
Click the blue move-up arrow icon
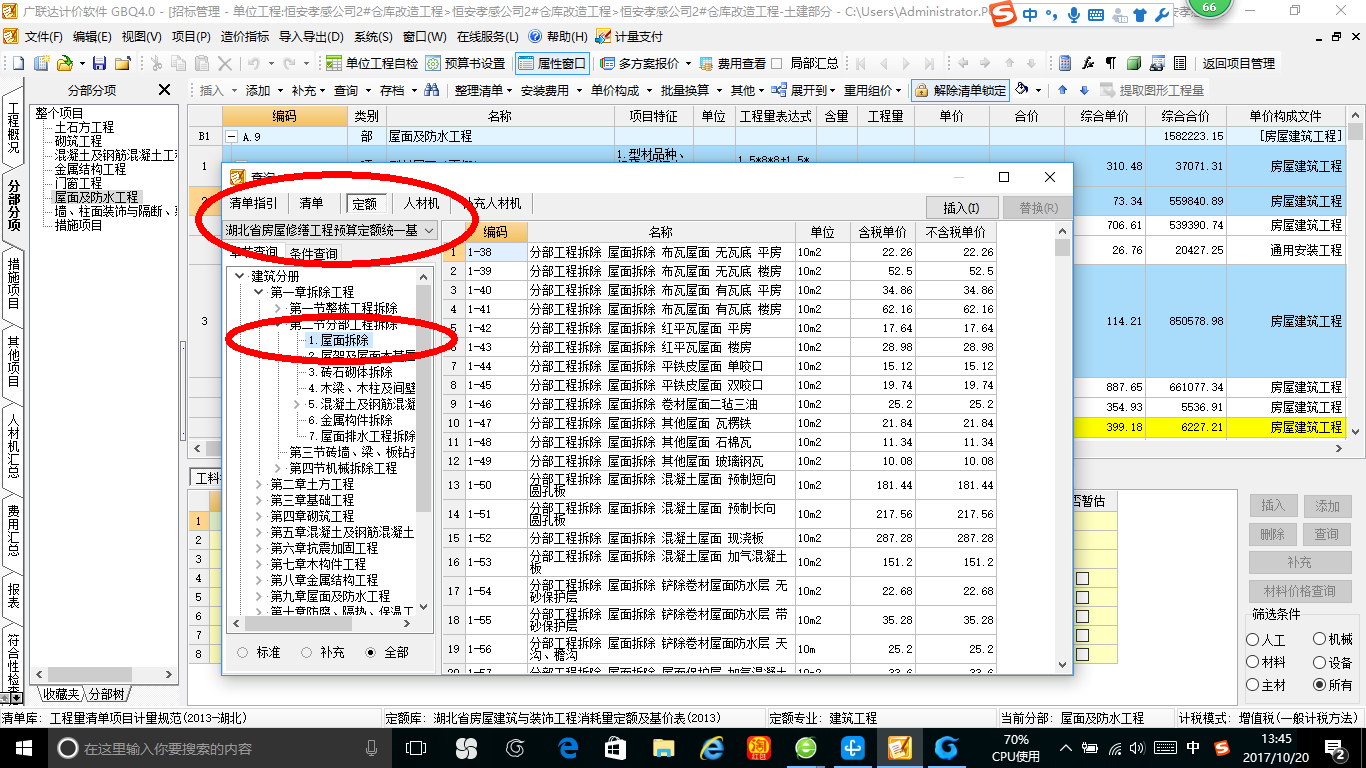pyautogui.click(x=1062, y=90)
